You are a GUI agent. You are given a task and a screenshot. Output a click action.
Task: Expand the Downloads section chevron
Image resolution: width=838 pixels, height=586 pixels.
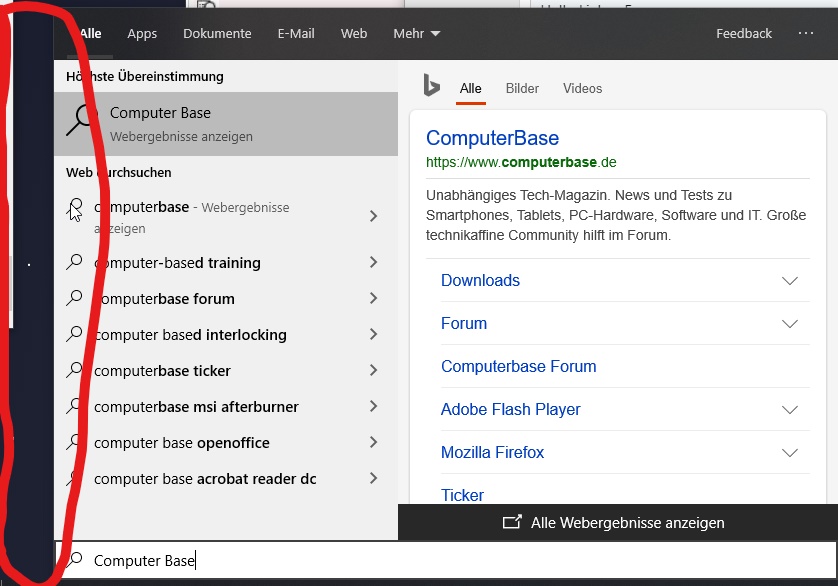point(790,281)
